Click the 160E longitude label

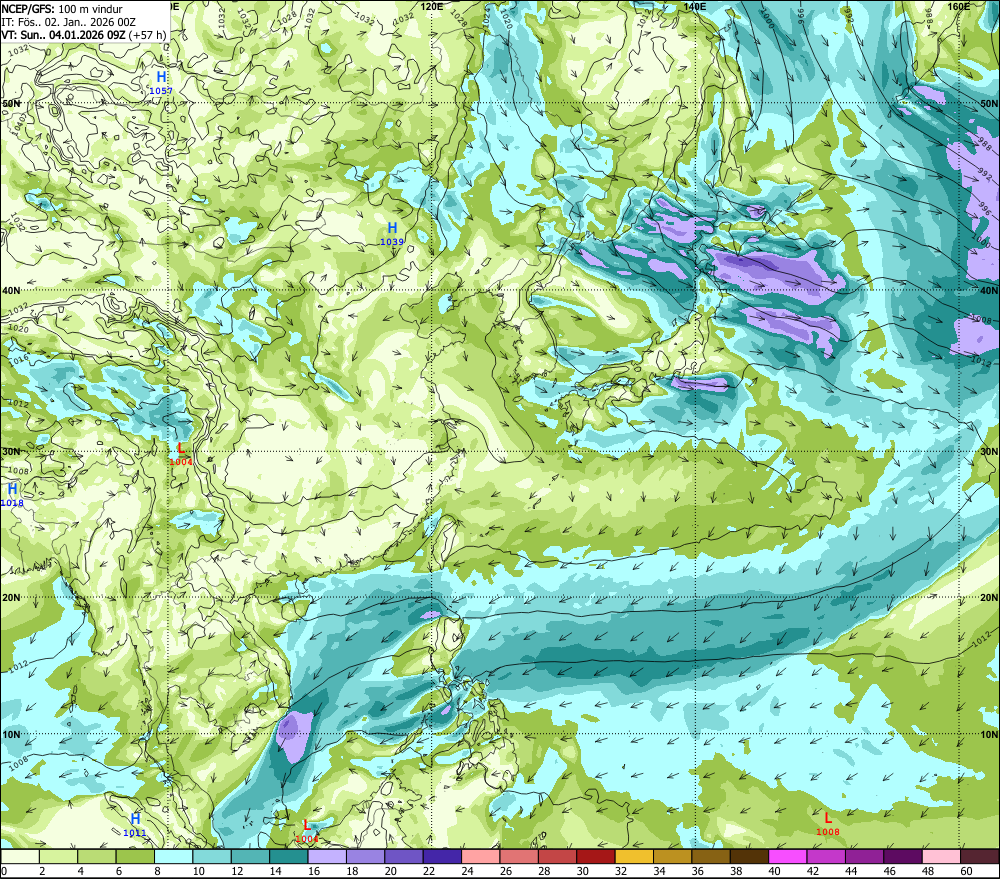959,6
